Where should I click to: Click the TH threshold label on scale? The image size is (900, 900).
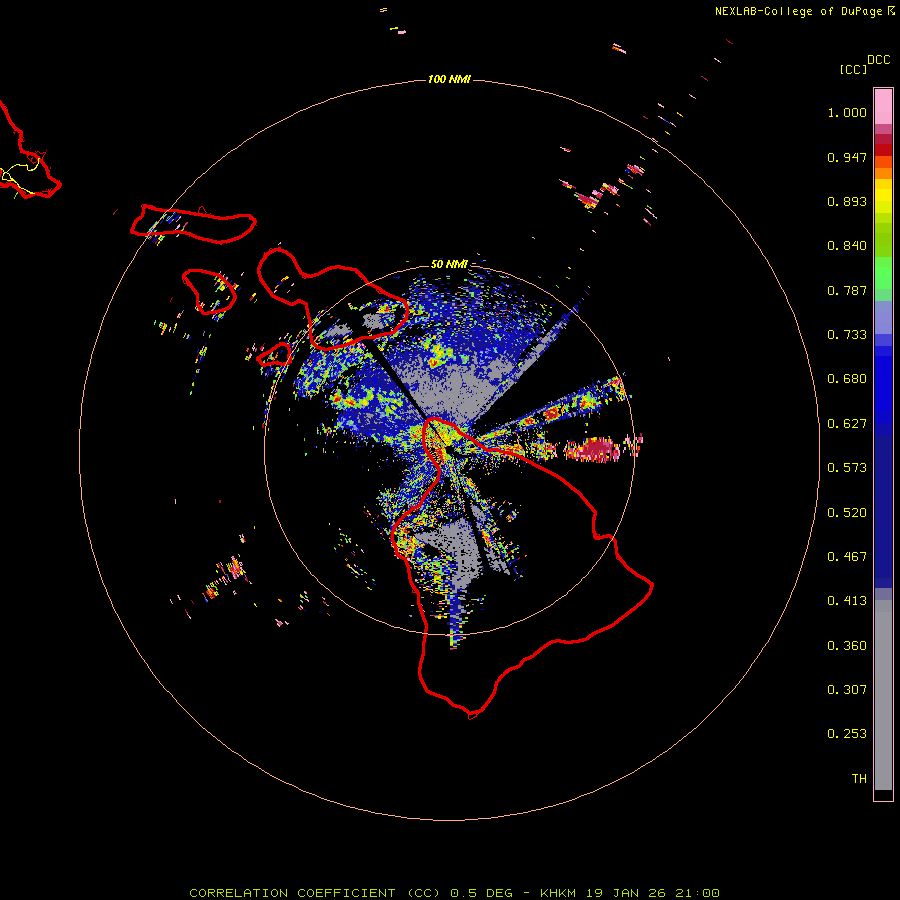click(859, 779)
